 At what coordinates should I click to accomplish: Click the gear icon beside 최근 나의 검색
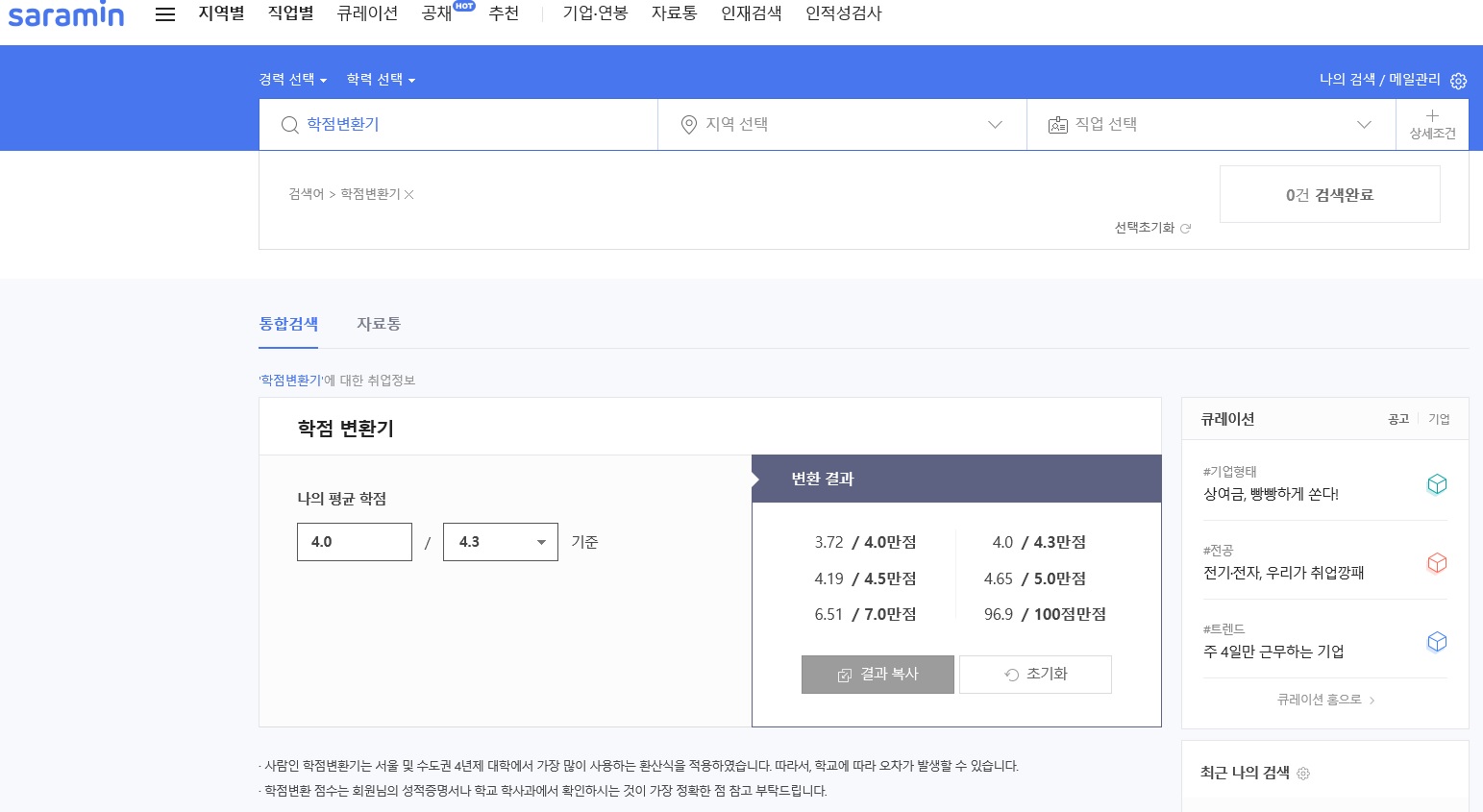point(1303,774)
